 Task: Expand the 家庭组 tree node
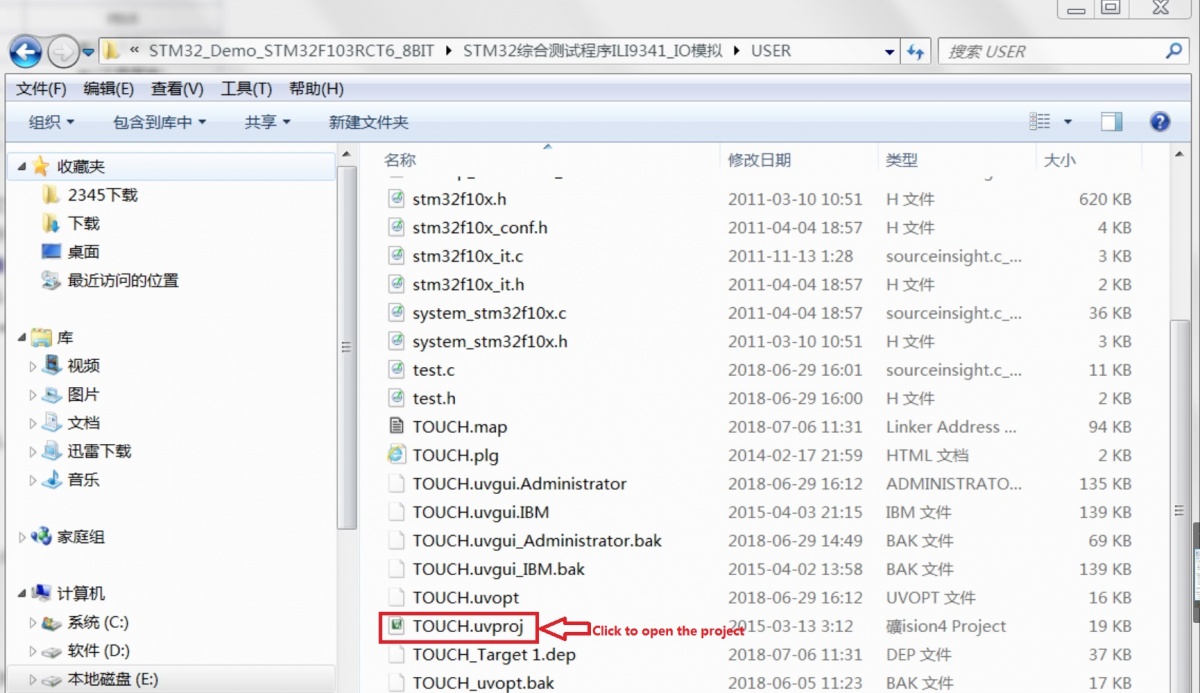coord(22,537)
